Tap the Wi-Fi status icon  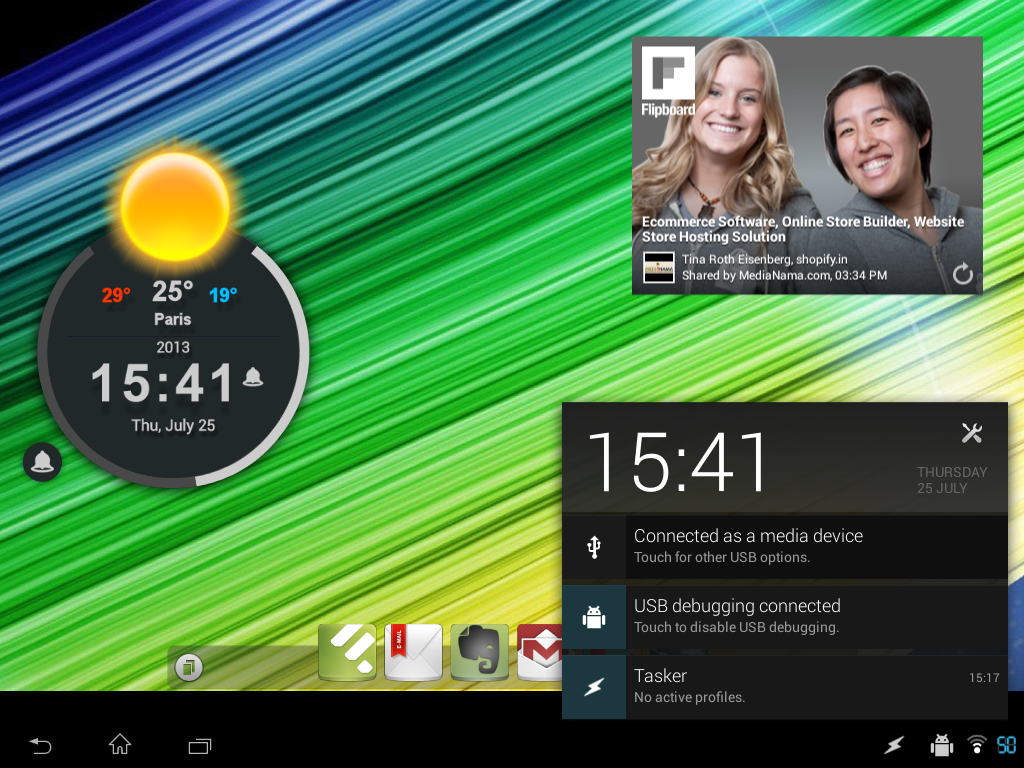[977, 744]
